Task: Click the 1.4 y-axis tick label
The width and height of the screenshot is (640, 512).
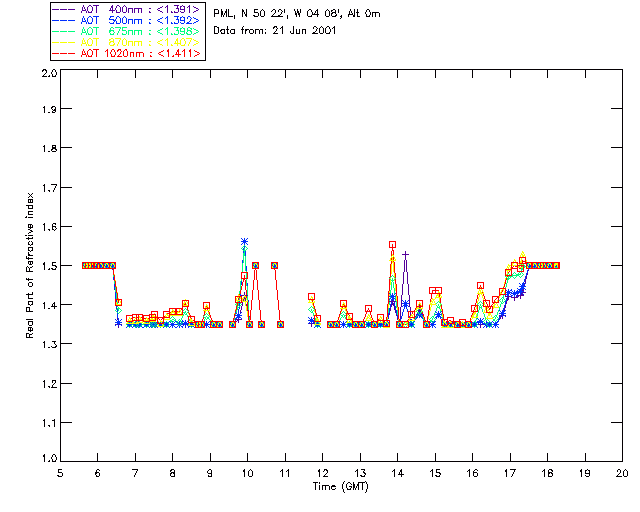Action: tap(49, 305)
